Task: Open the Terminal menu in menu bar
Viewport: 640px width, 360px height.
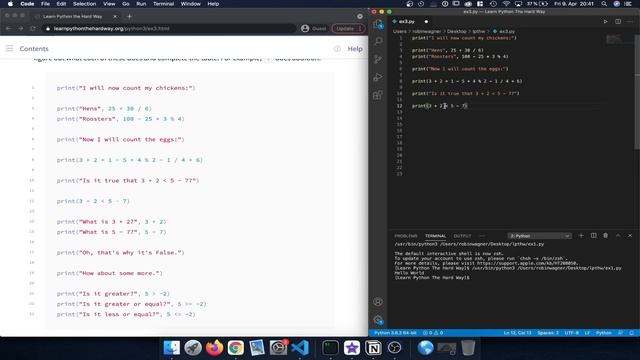Action: (163, 4)
